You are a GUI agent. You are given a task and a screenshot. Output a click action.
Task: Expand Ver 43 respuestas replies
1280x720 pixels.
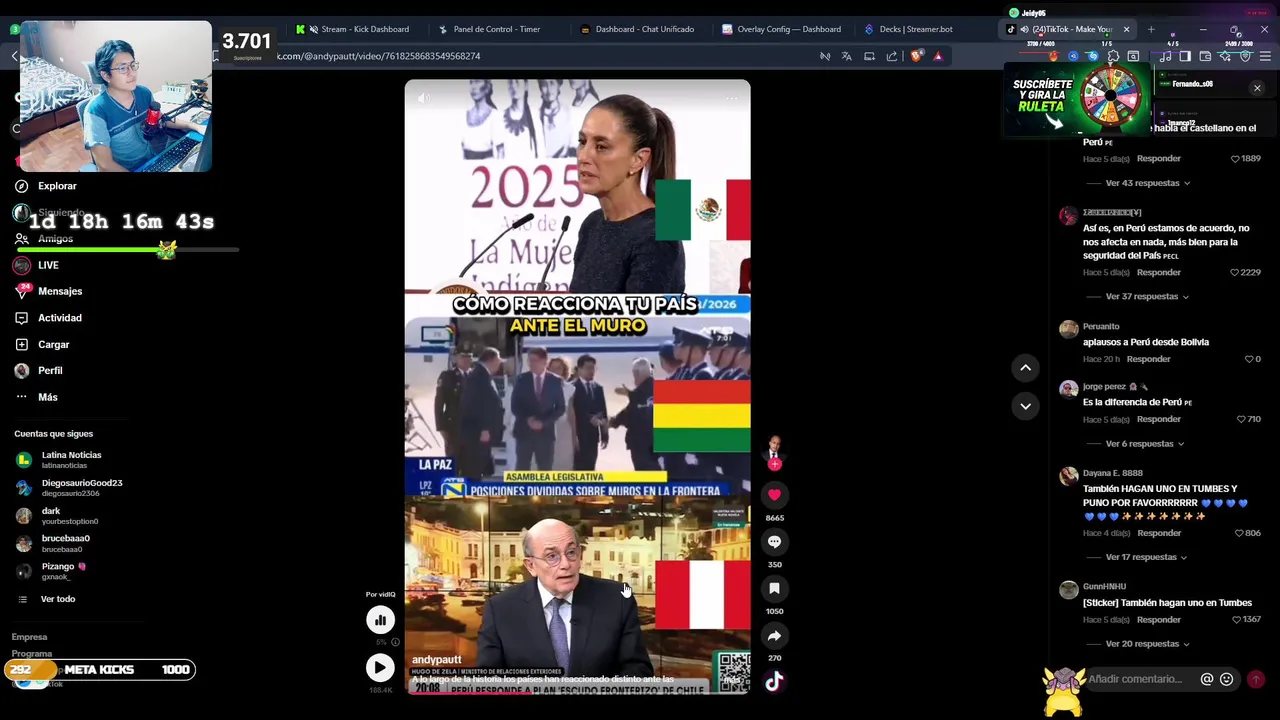(x=1147, y=183)
